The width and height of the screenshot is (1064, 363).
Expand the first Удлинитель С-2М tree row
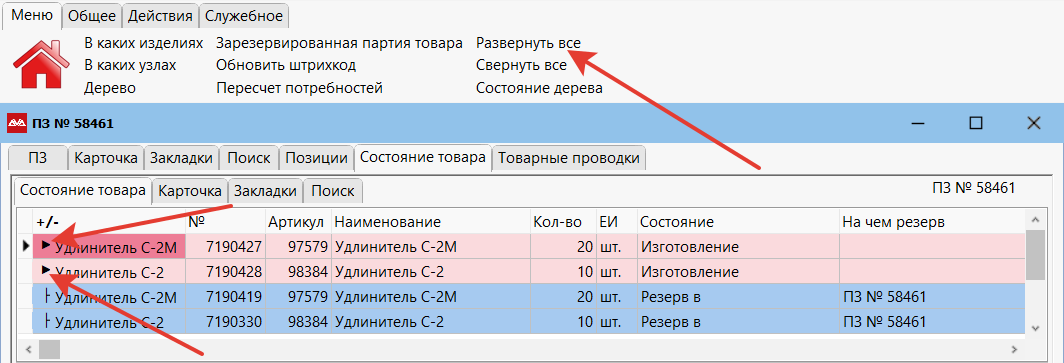click(46, 244)
